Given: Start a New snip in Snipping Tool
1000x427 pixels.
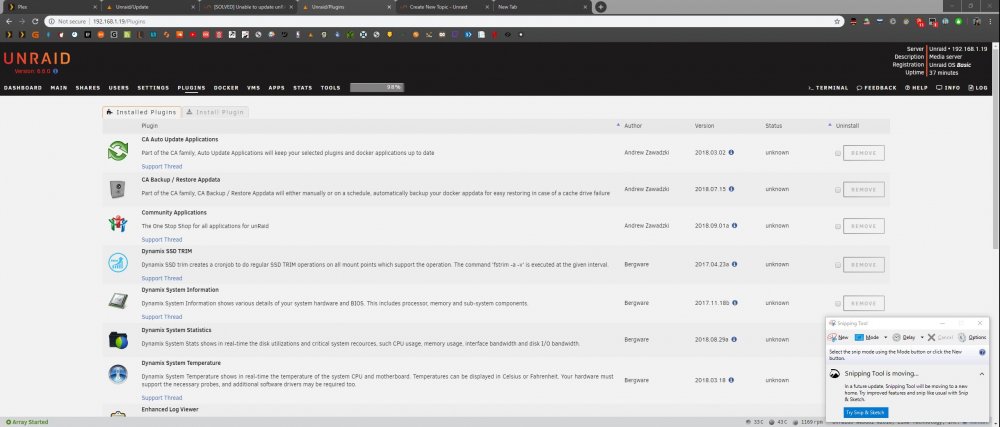Looking at the screenshot, I should [x=839, y=337].
